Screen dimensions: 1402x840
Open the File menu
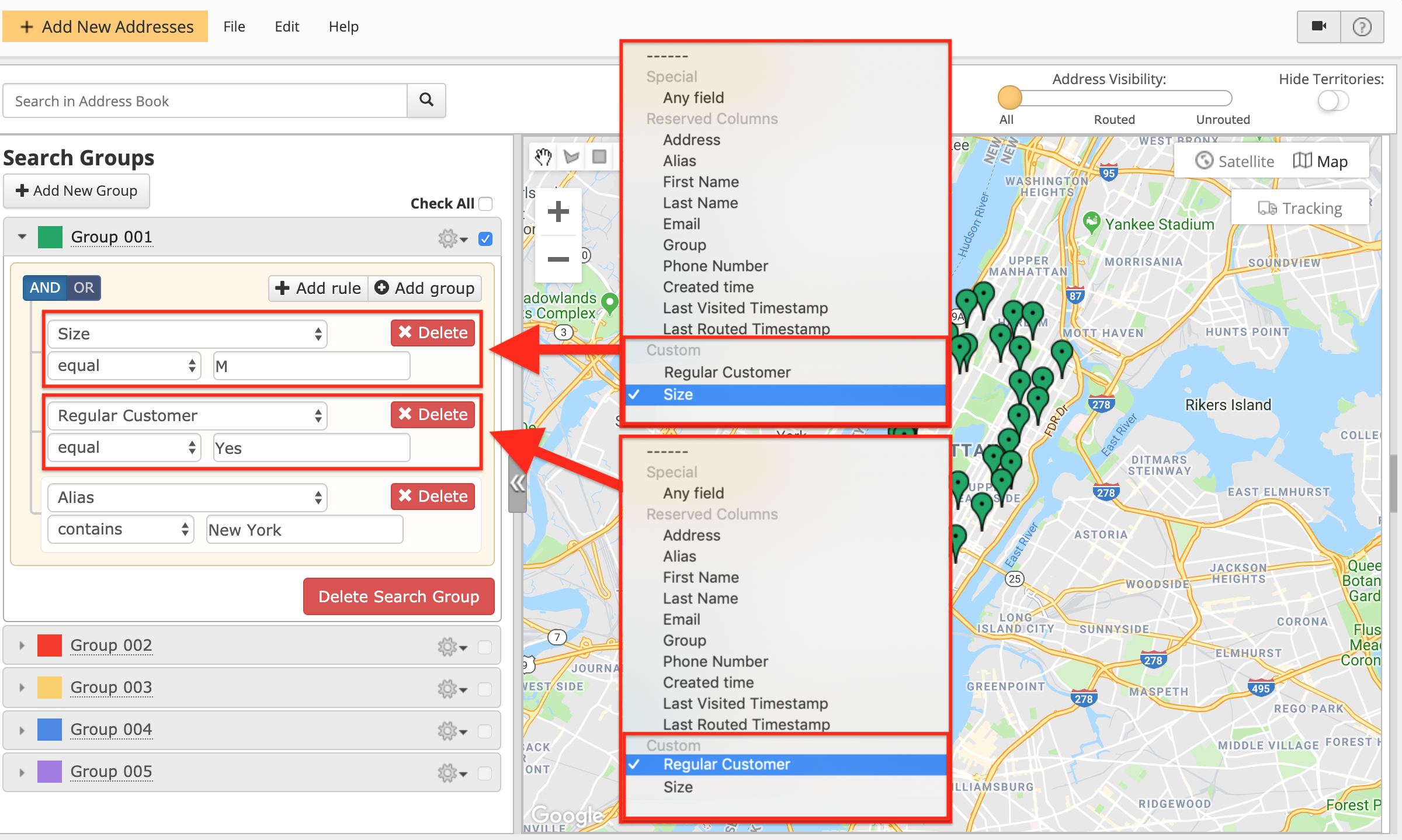click(x=234, y=26)
